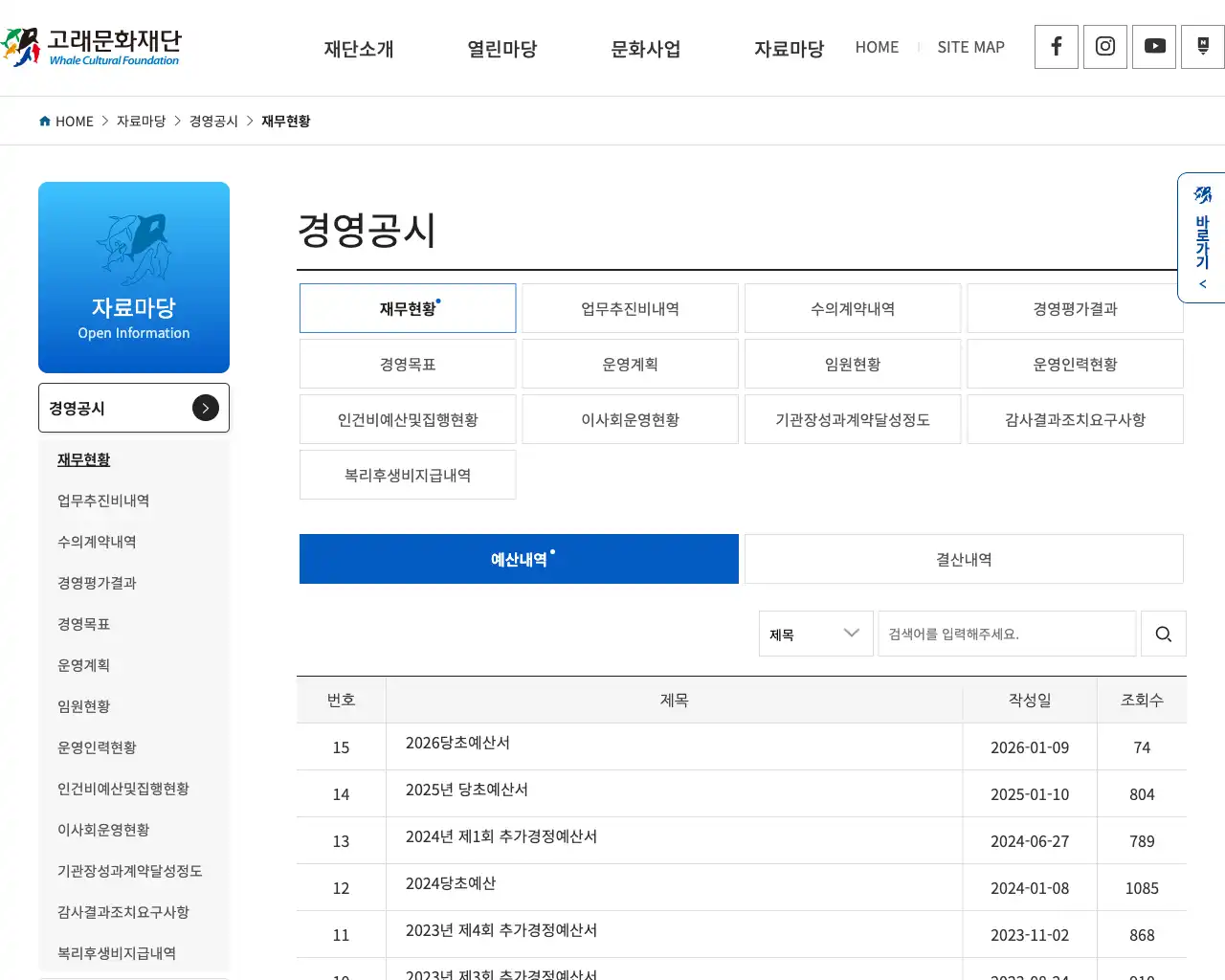This screenshot has width=1225, height=980.
Task: Go to SITE MAP
Action: (970, 47)
